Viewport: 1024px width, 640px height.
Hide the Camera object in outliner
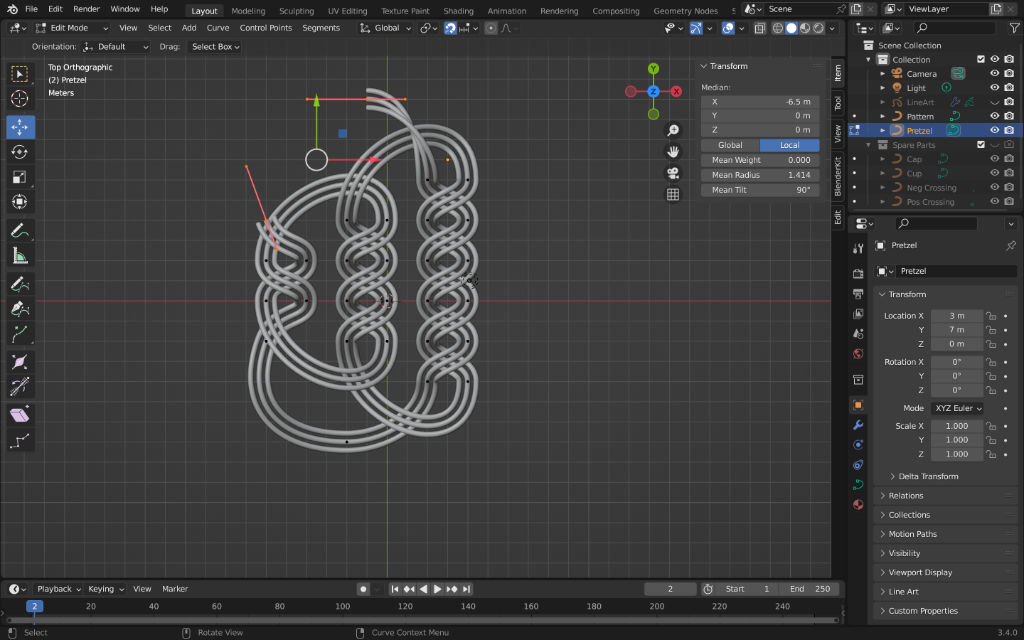click(994, 73)
